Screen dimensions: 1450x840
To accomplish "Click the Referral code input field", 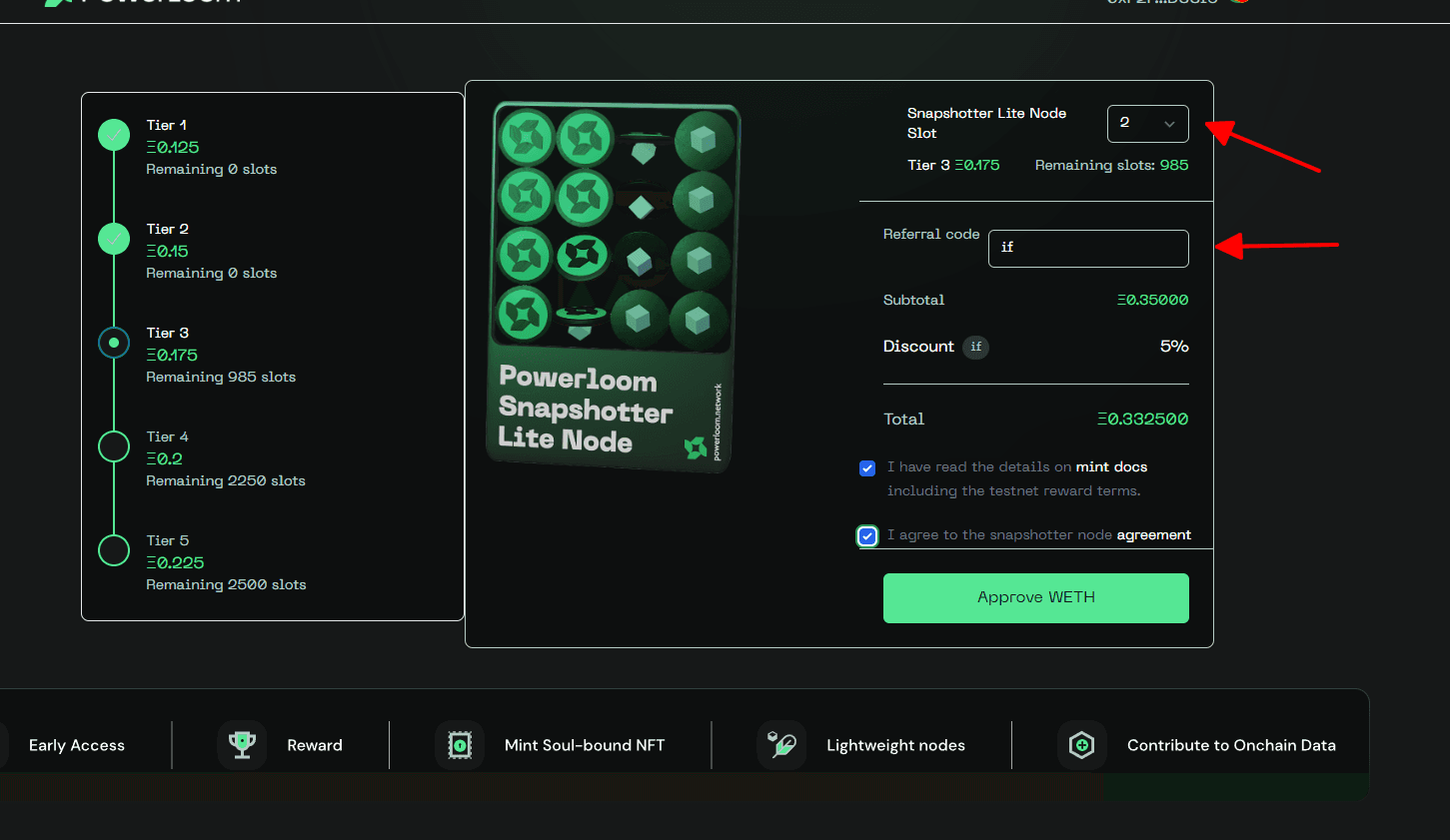I will coord(1088,249).
